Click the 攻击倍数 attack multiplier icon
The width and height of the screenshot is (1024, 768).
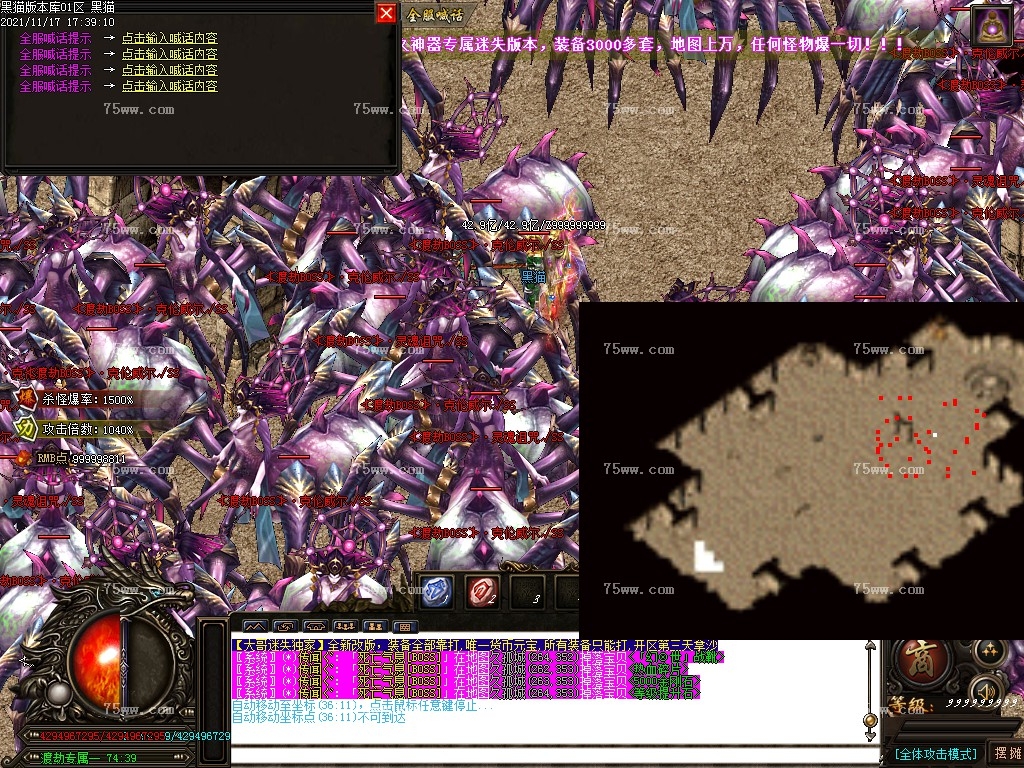[x=25, y=428]
